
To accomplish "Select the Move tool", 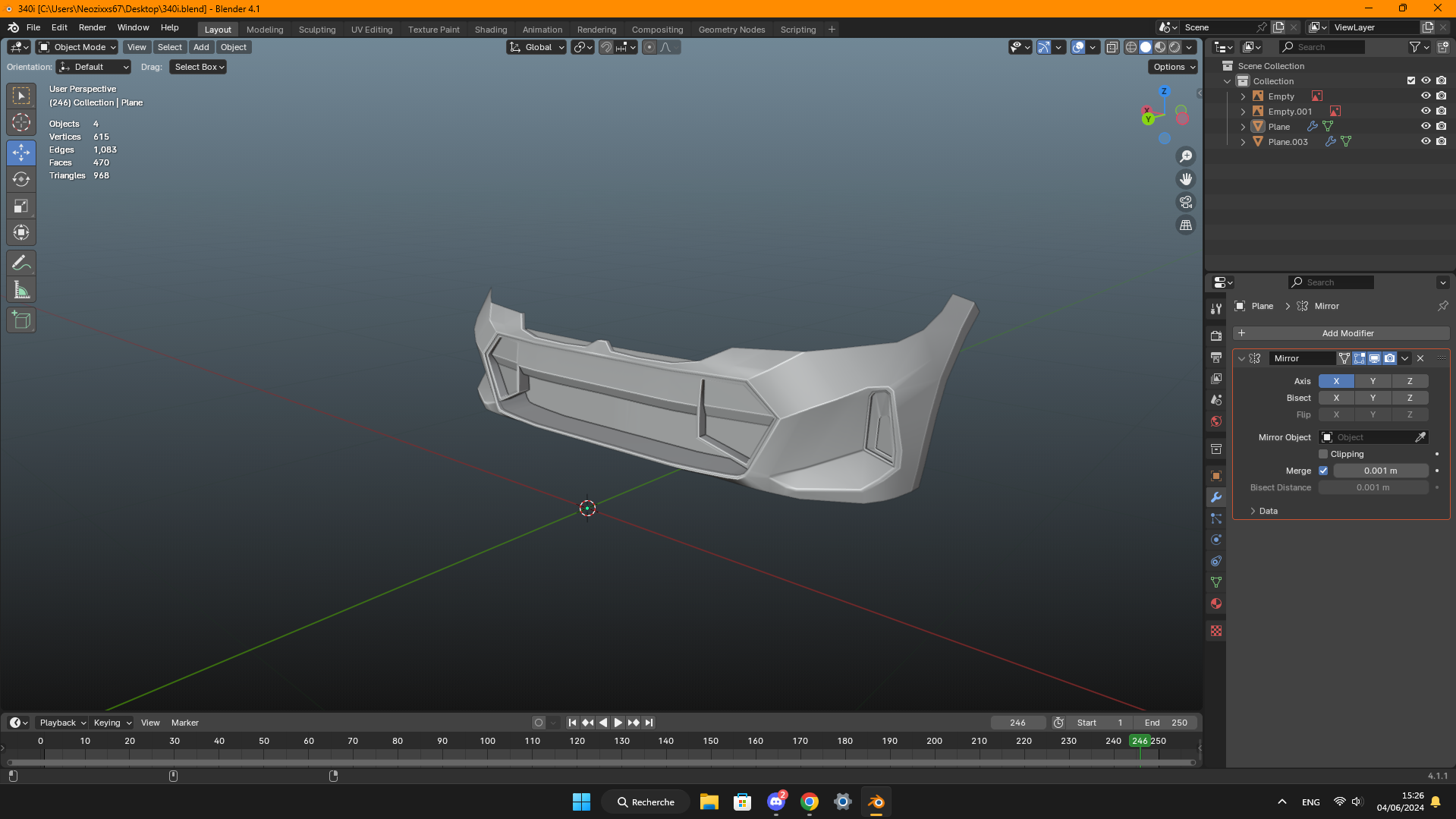I will (21, 153).
